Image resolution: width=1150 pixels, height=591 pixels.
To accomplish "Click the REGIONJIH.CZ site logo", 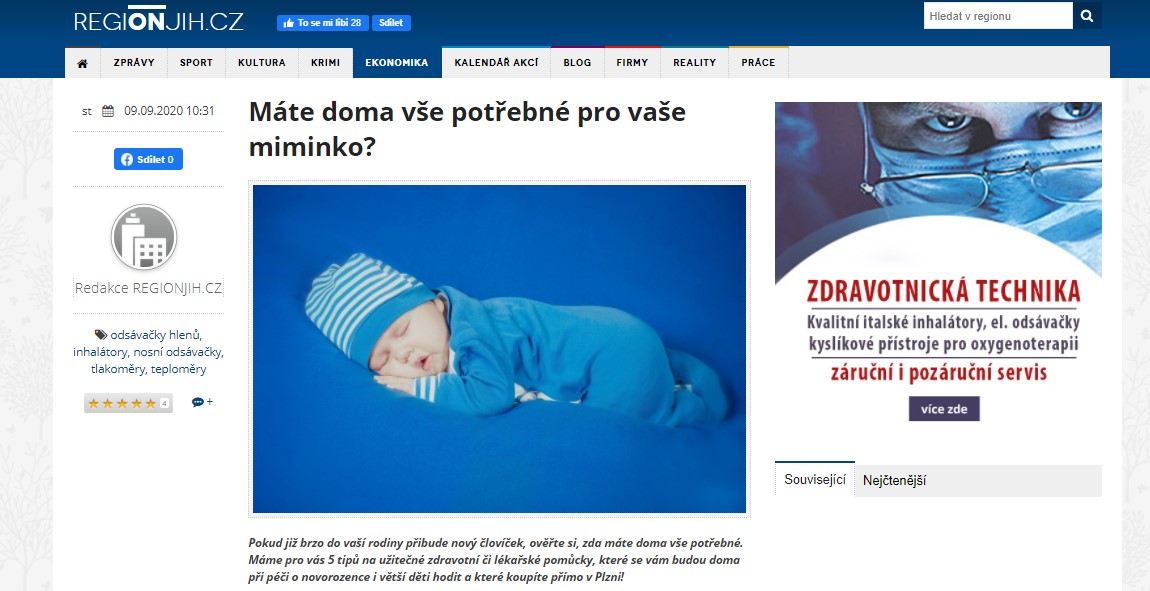I will pos(158,18).
